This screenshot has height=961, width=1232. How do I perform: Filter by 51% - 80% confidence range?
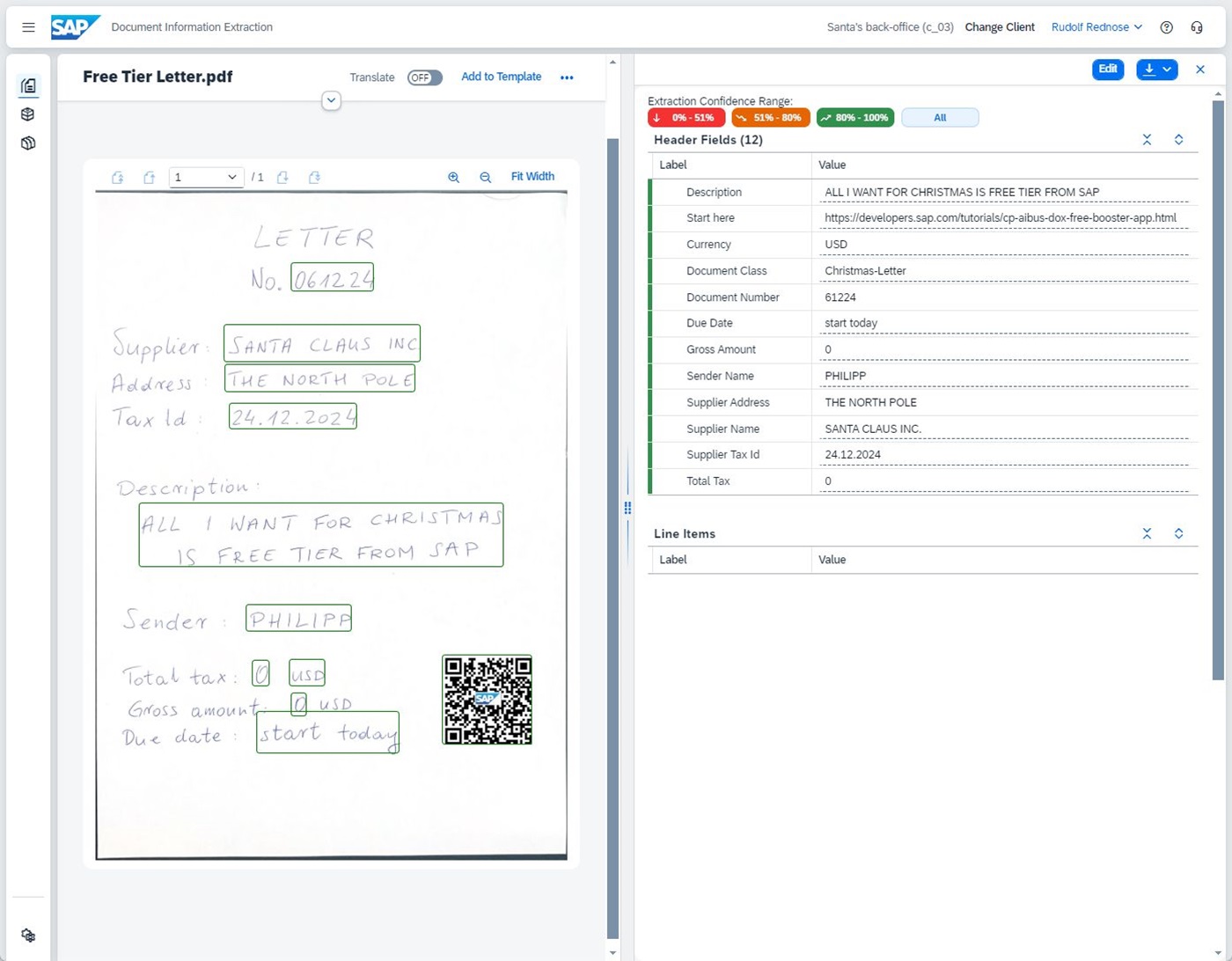(x=771, y=117)
